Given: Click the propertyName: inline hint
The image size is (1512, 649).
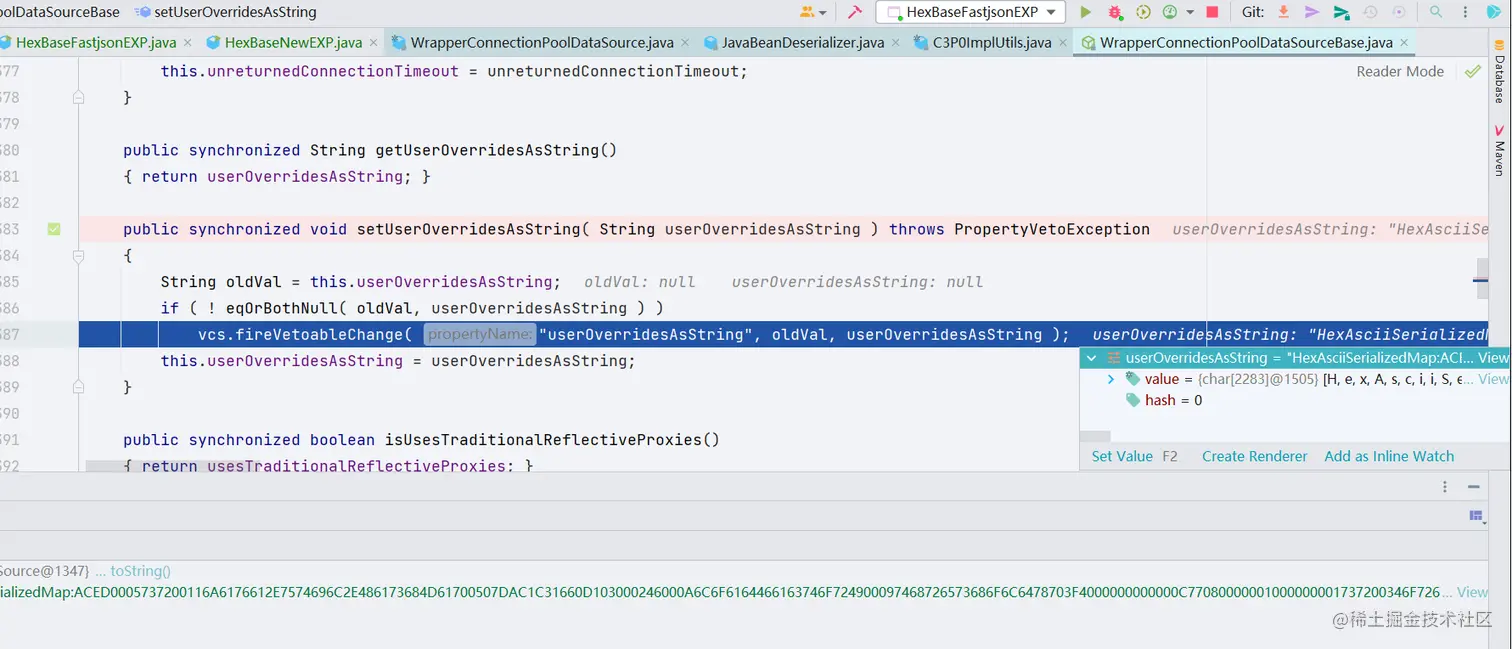Looking at the screenshot, I should pyautogui.click(x=479, y=335).
